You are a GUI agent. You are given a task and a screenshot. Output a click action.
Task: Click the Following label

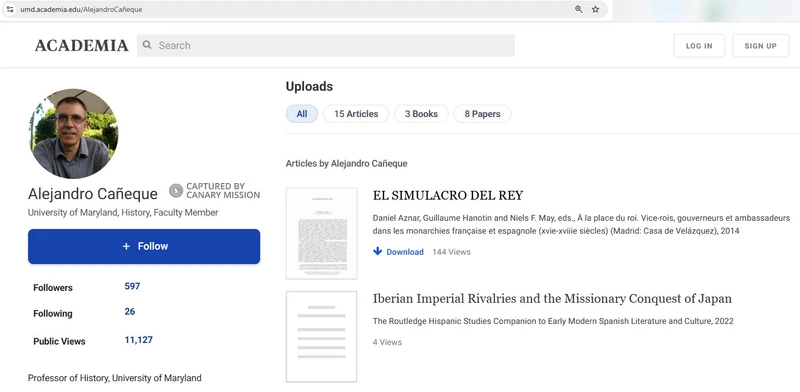point(53,313)
